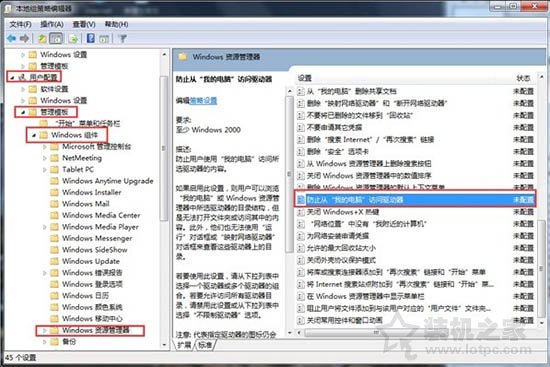This screenshot has width=550, height=367.
Task: Open the 文件(F) menu
Action: 20,24
